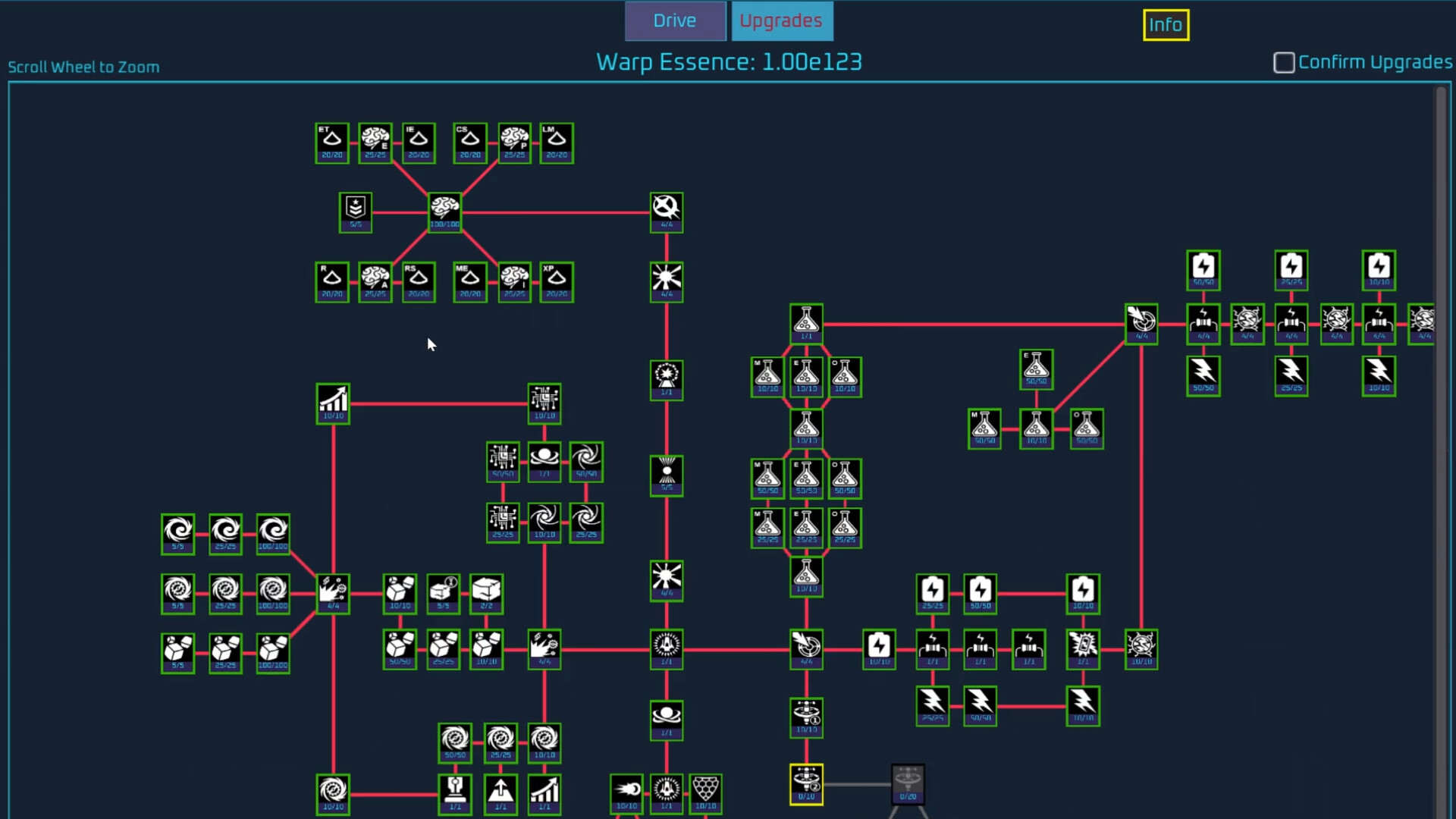The width and height of the screenshot is (1456, 819).
Task: Enable the Confirm Upgrades checkbox
Action: 1283,62
